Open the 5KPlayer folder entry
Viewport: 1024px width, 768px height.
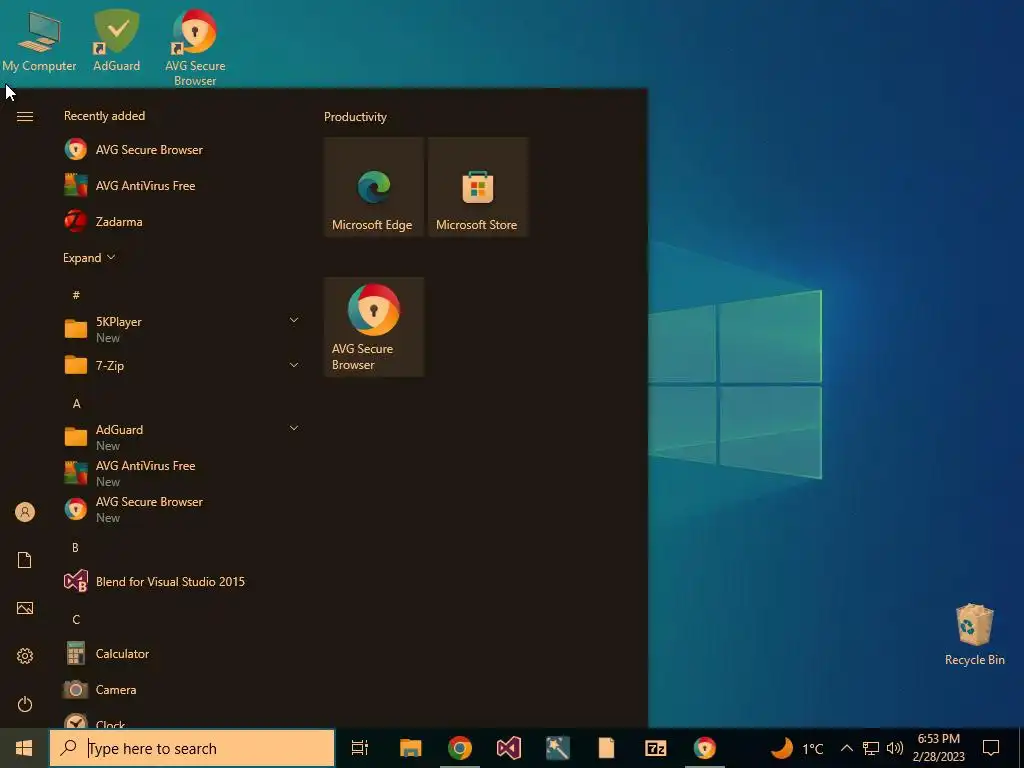182,329
